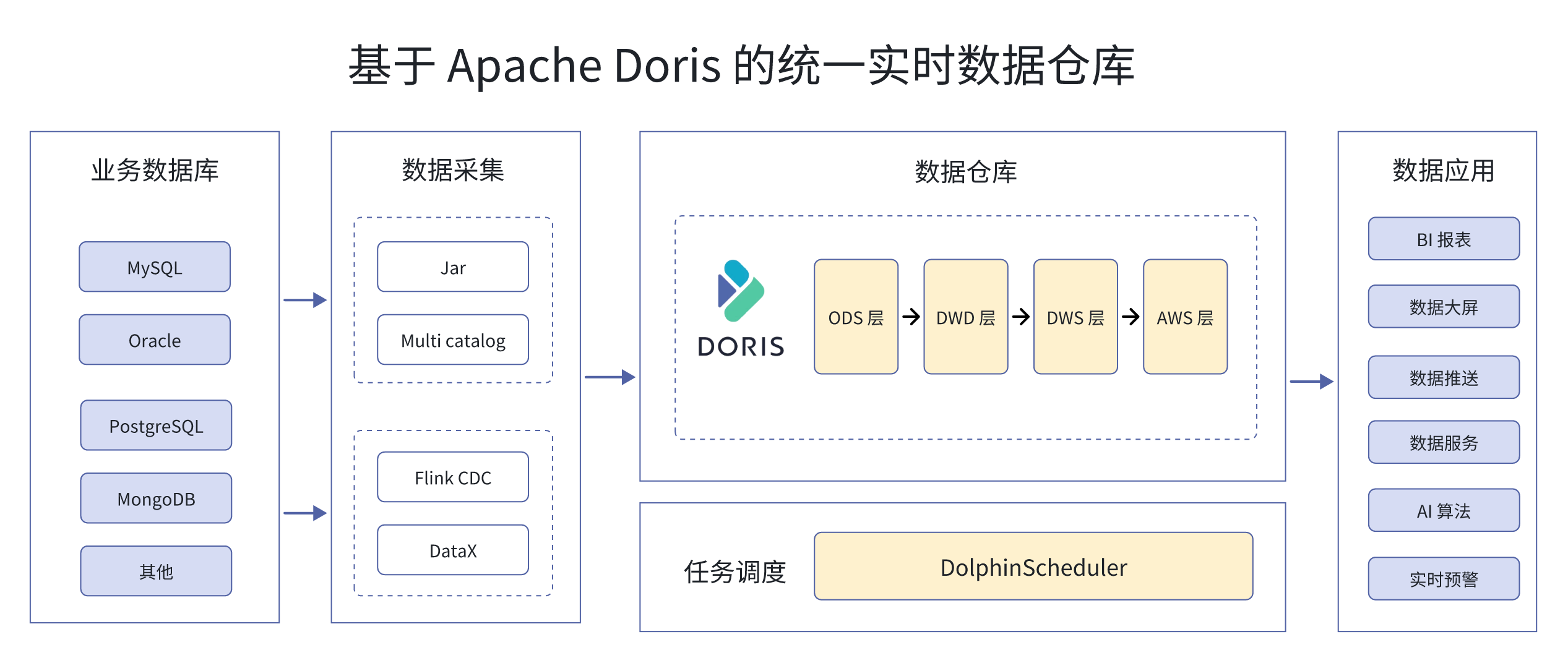Select the 数据仓库 section heading
Image resolution: width=1568 pixels, height=663 pixels.
(965, 172)
